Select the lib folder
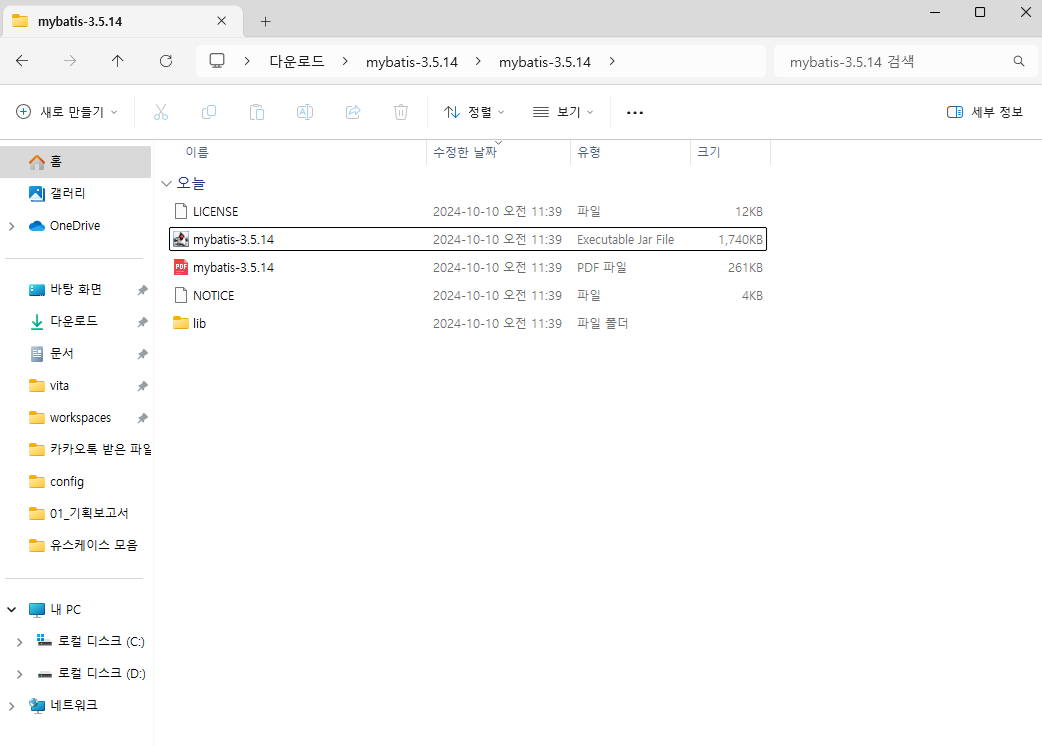The height and width of the screenshot is (746, 1042). coord(468,323)
